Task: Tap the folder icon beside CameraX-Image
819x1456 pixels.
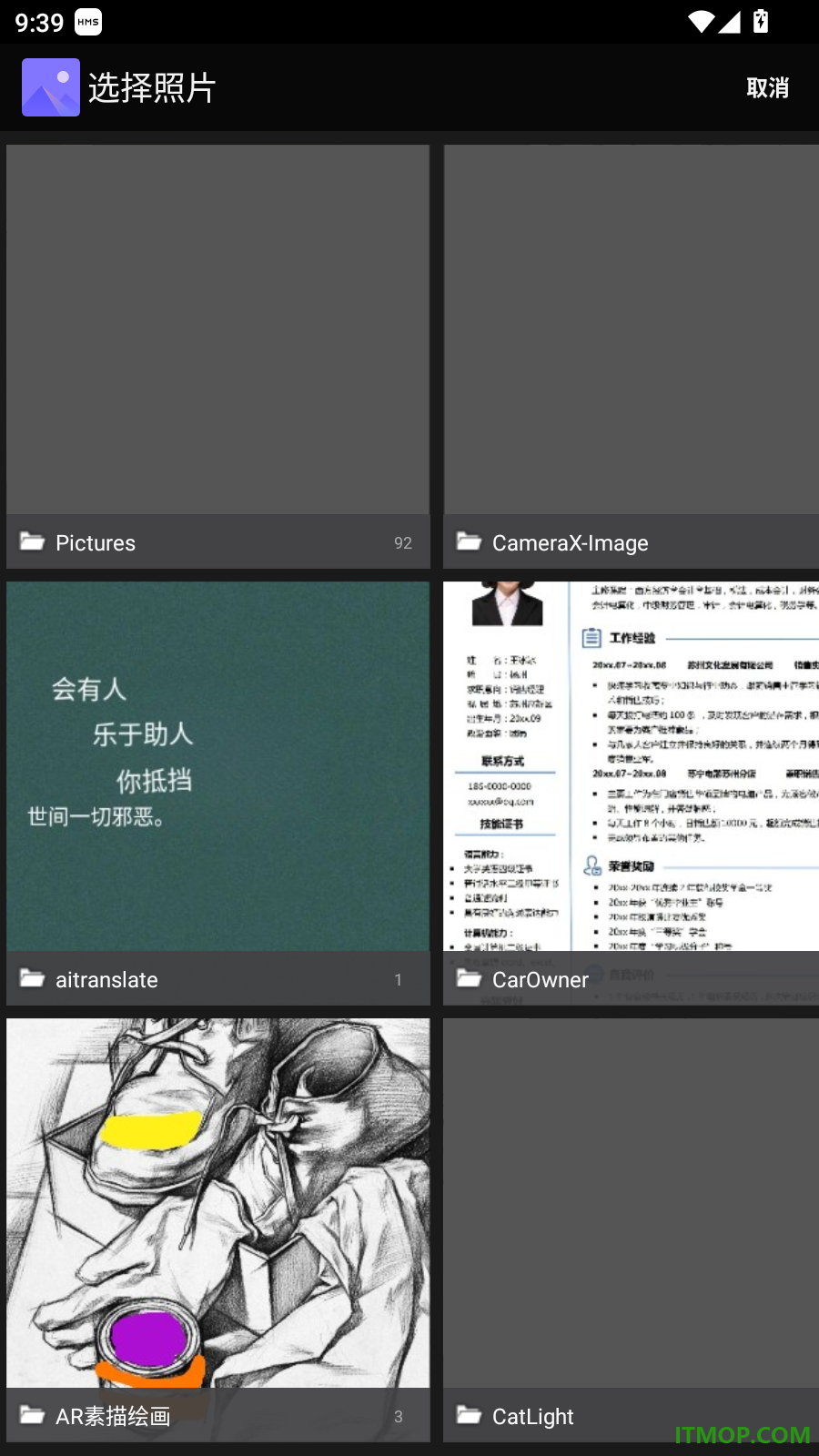Action: pyautogui.click(x=470, y=541)
